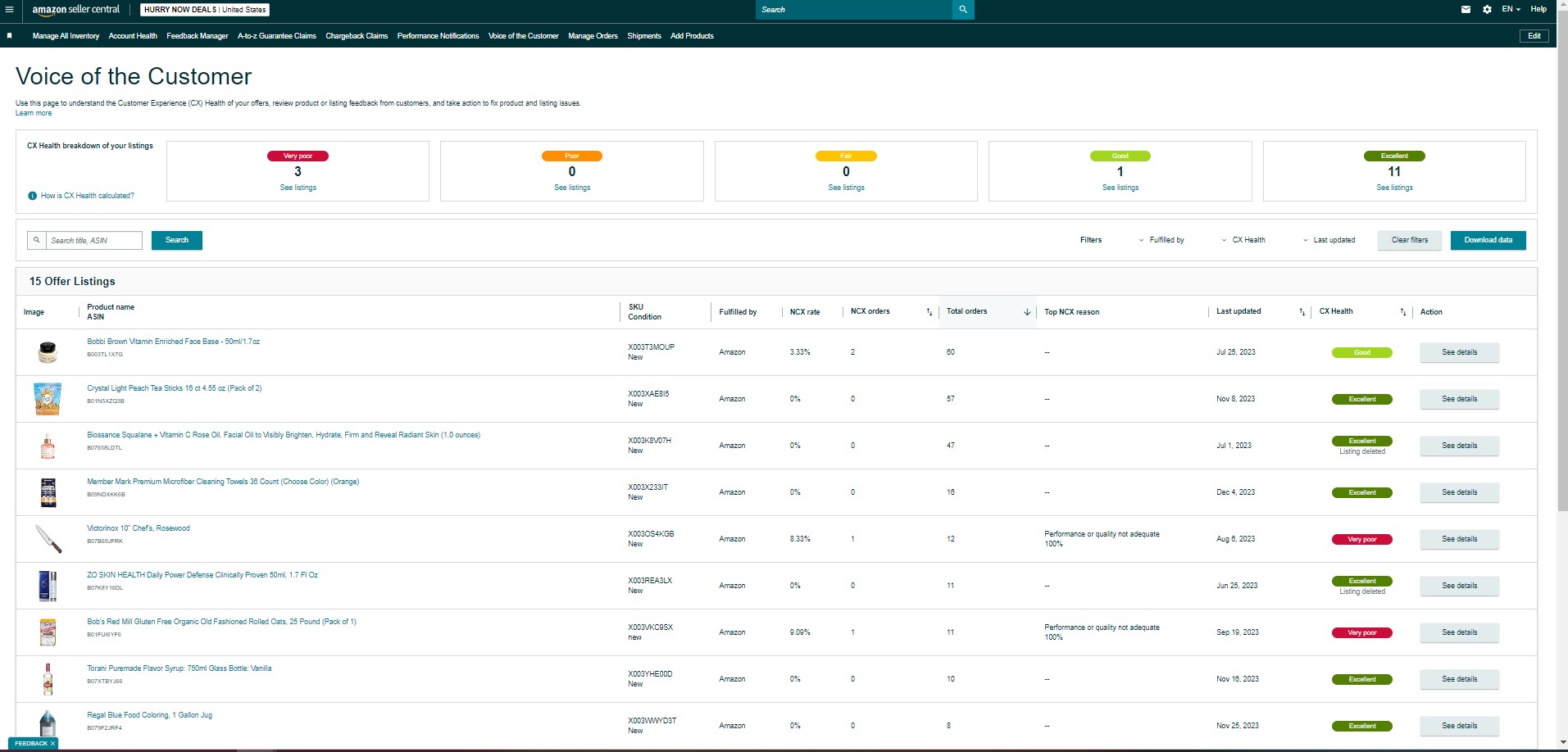See details for Bob's Red Mill Oats
The width and height of the screenshot is (1568, 752).
point(1460,632)
